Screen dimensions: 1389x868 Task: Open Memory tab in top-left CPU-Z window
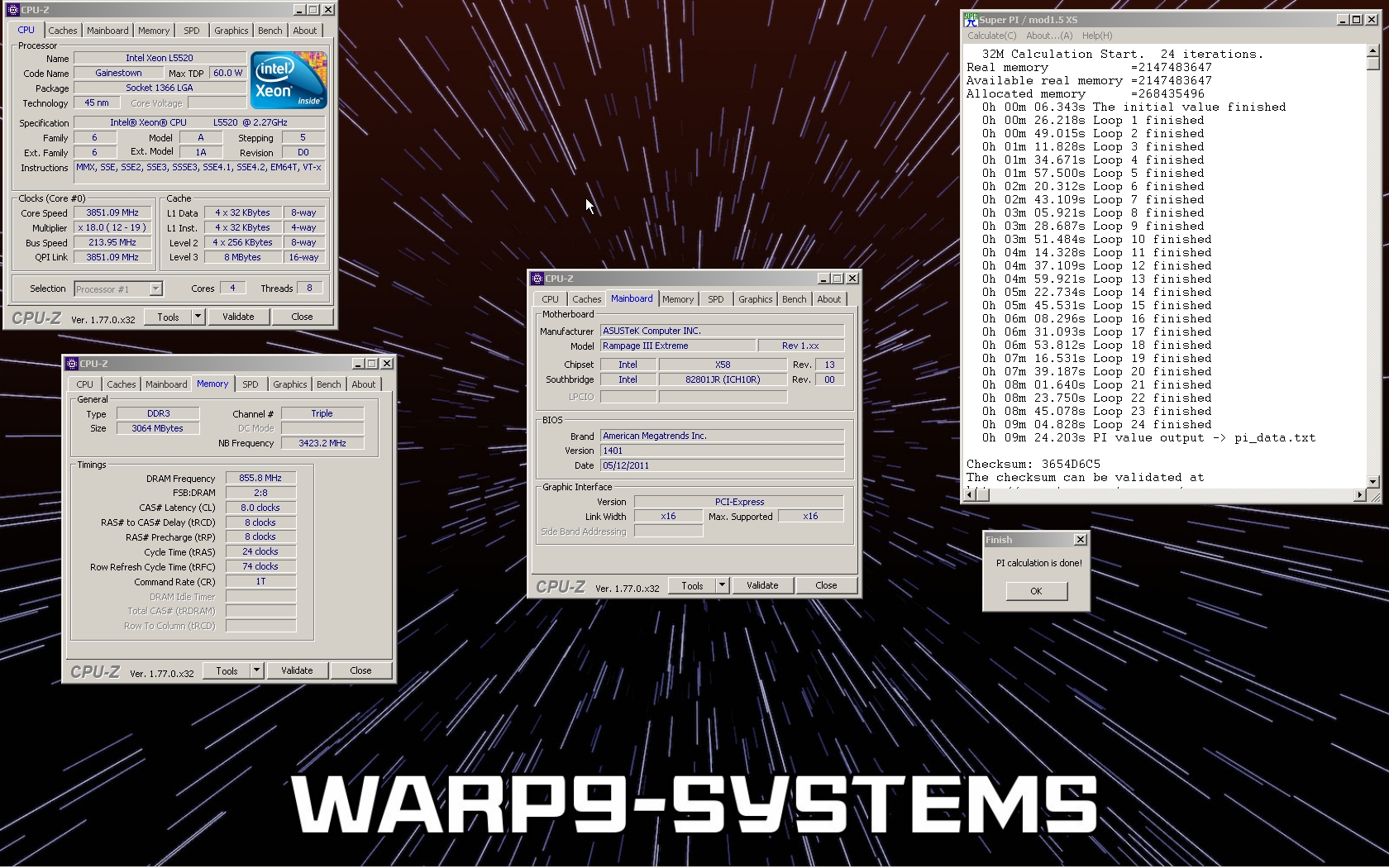point(154,31)
